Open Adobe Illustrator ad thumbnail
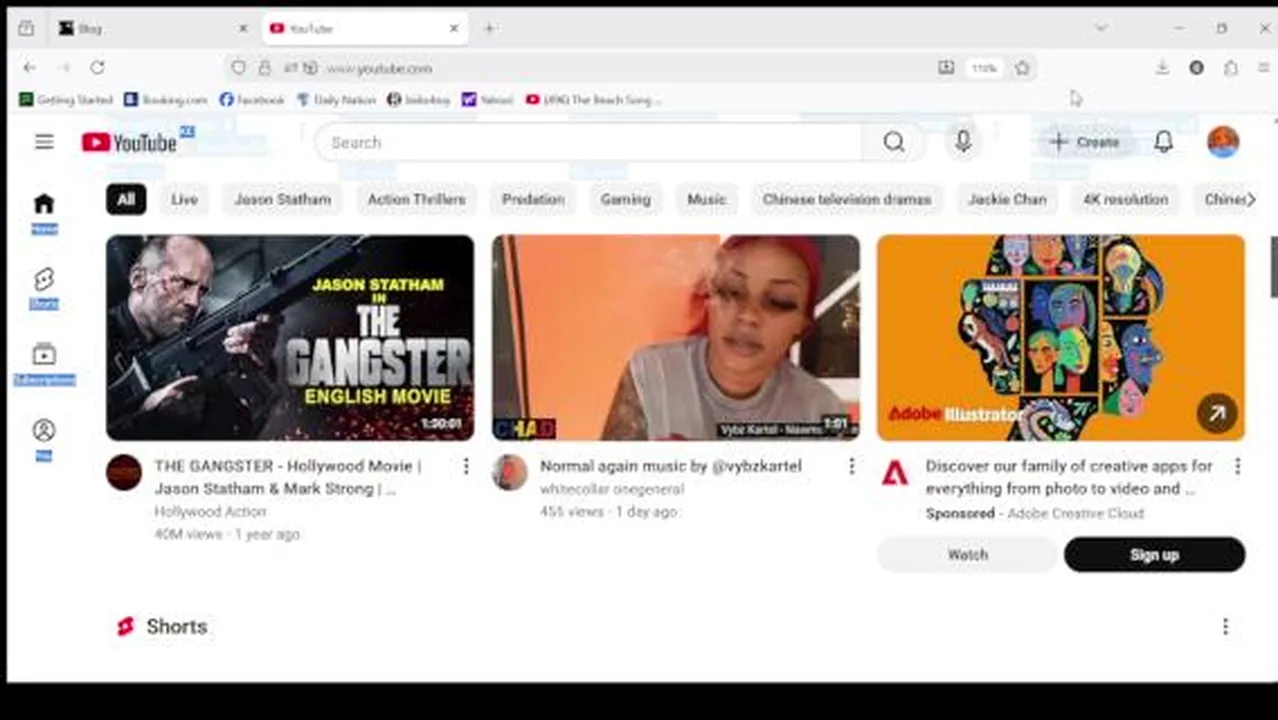 (1061, 338)
